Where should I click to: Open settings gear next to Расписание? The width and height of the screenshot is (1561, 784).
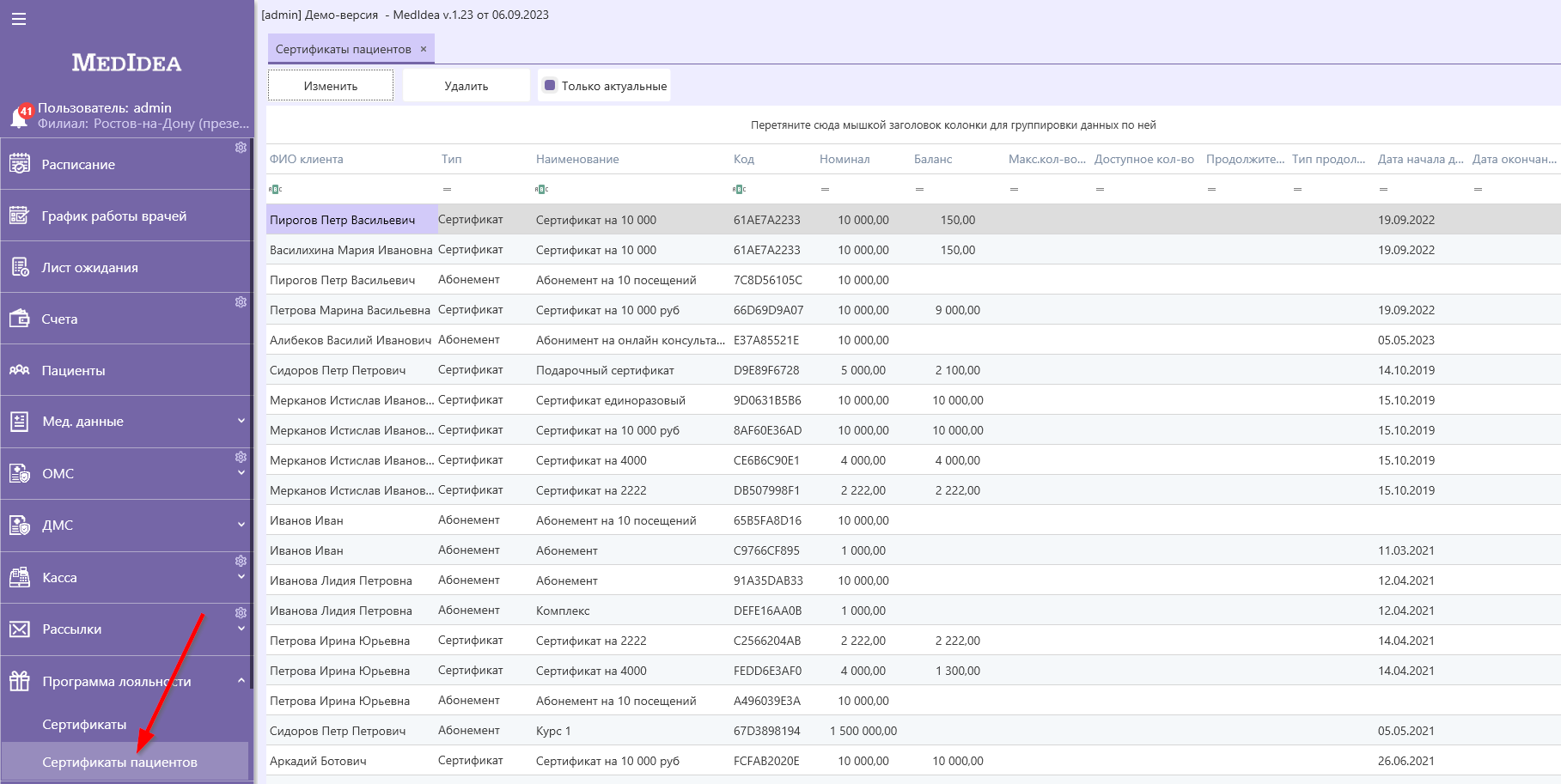tap(241, 148)
